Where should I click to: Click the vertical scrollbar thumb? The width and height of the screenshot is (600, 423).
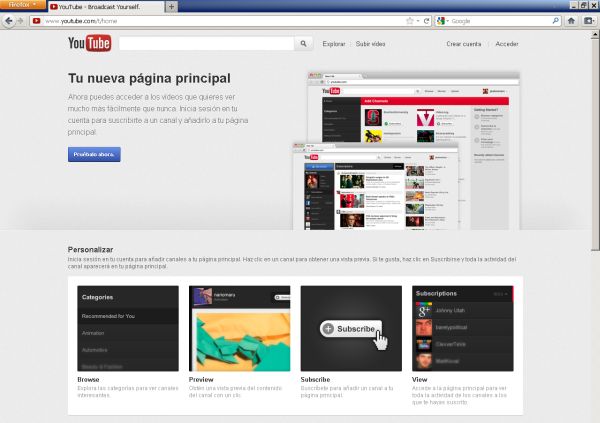click(x=595, y=145)
